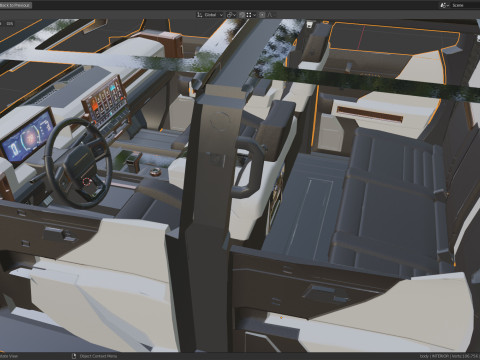
Task: Click the mouse icon beside Object Context Menu
Action: [x=74, y=356]
